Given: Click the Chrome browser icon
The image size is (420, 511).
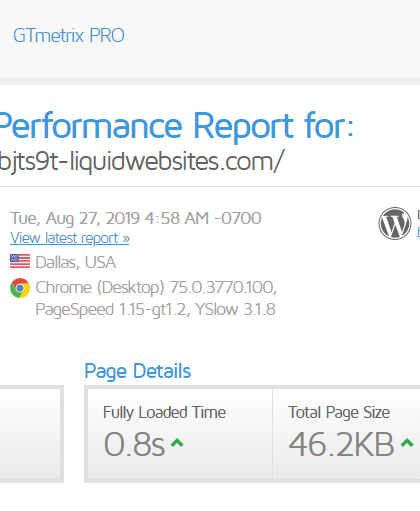Looking at the screenshot, I should [x=20, y=288].
